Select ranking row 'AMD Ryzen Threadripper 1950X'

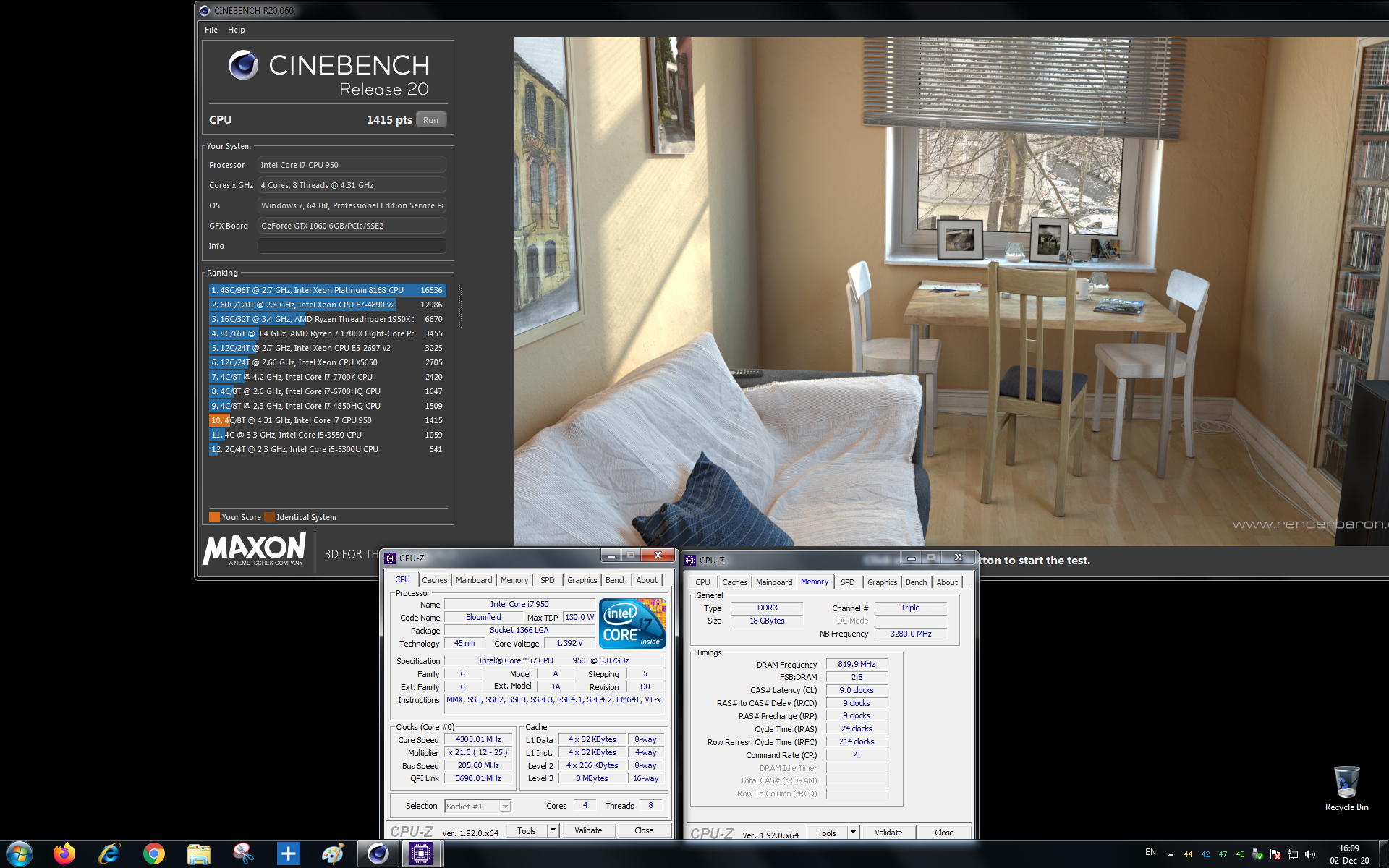pyautogui.click(x=327, y=319)
